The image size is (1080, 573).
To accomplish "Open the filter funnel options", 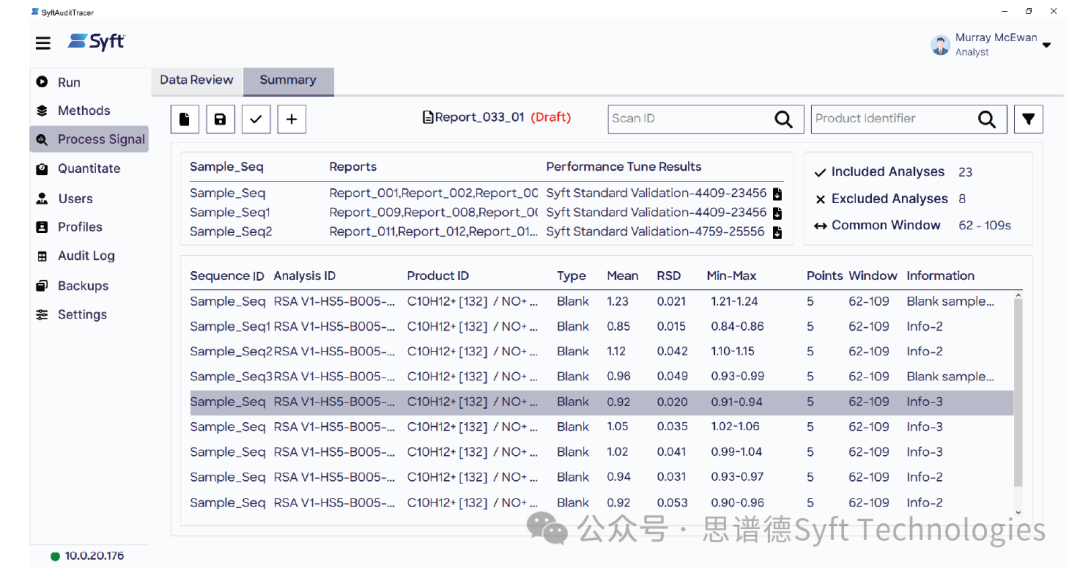I will 1028,119.
